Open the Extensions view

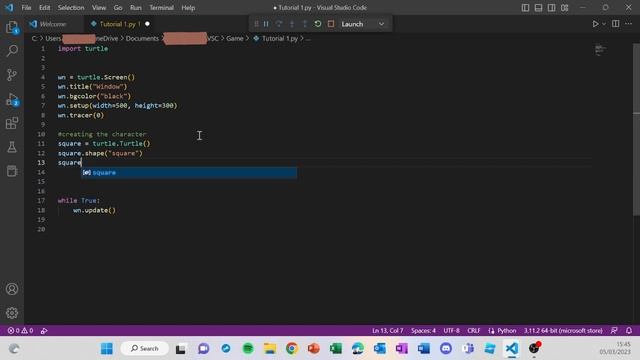(x=12, y=123)
